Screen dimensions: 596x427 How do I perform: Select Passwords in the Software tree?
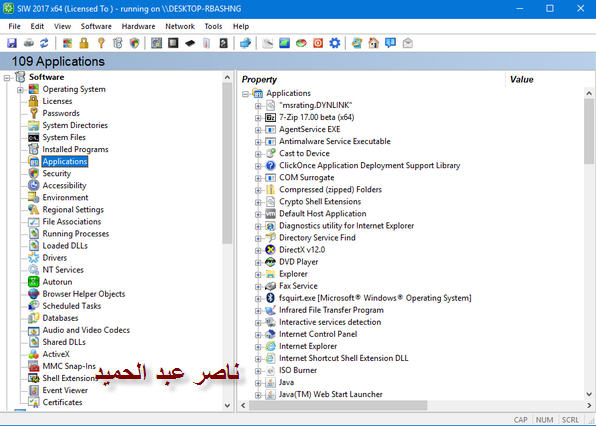coord(61,113)
